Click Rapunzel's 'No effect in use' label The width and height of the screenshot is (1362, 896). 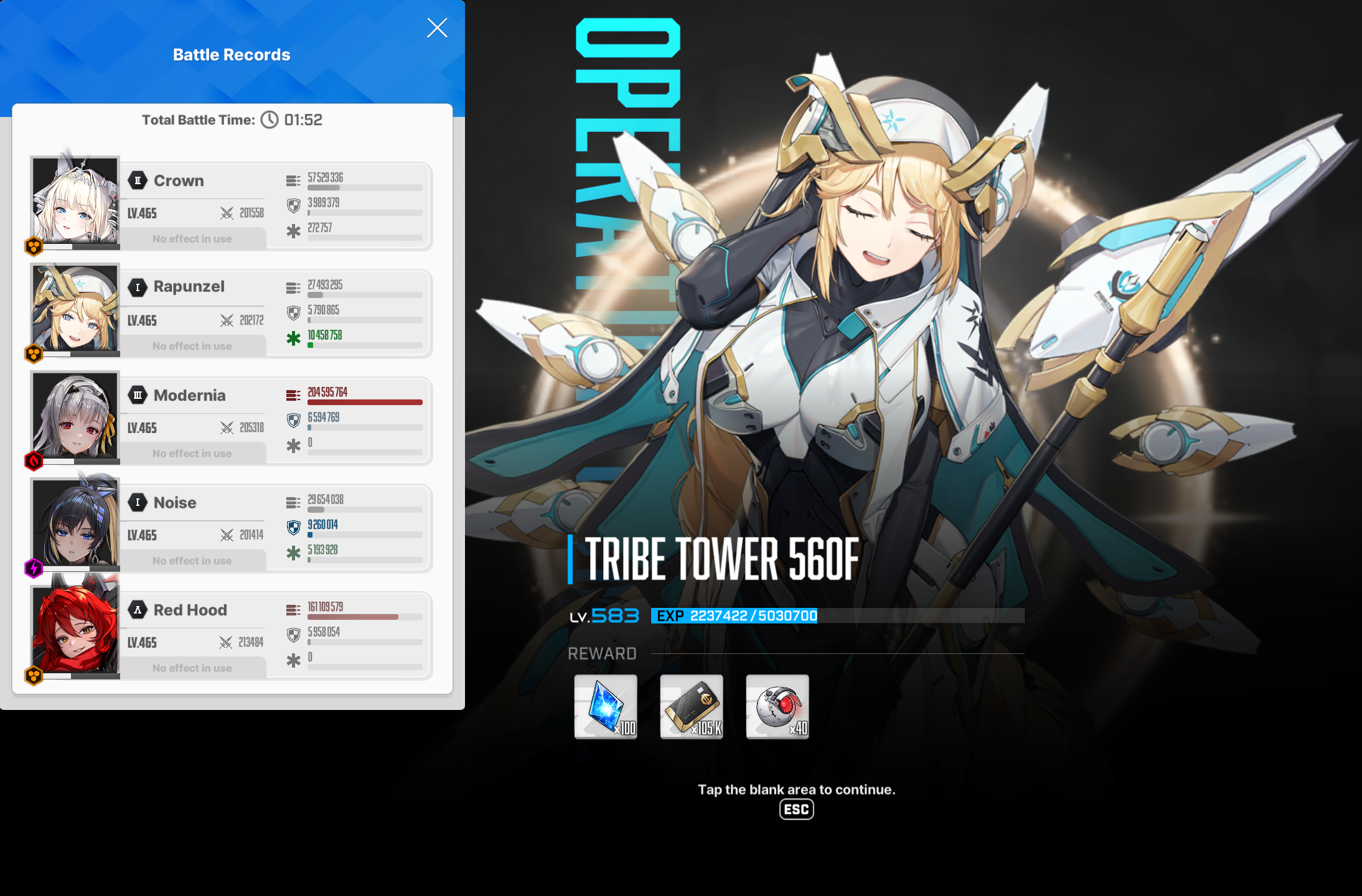[192, 346]
